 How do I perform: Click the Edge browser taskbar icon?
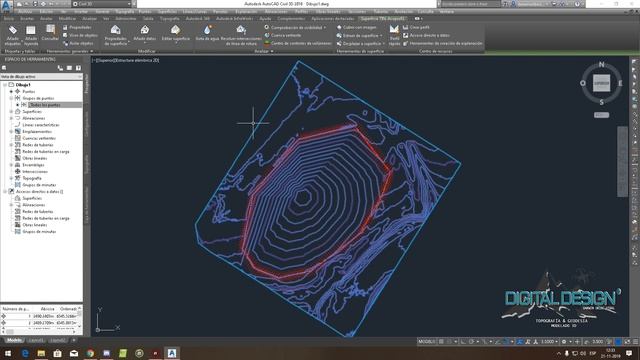click(25, 353)
